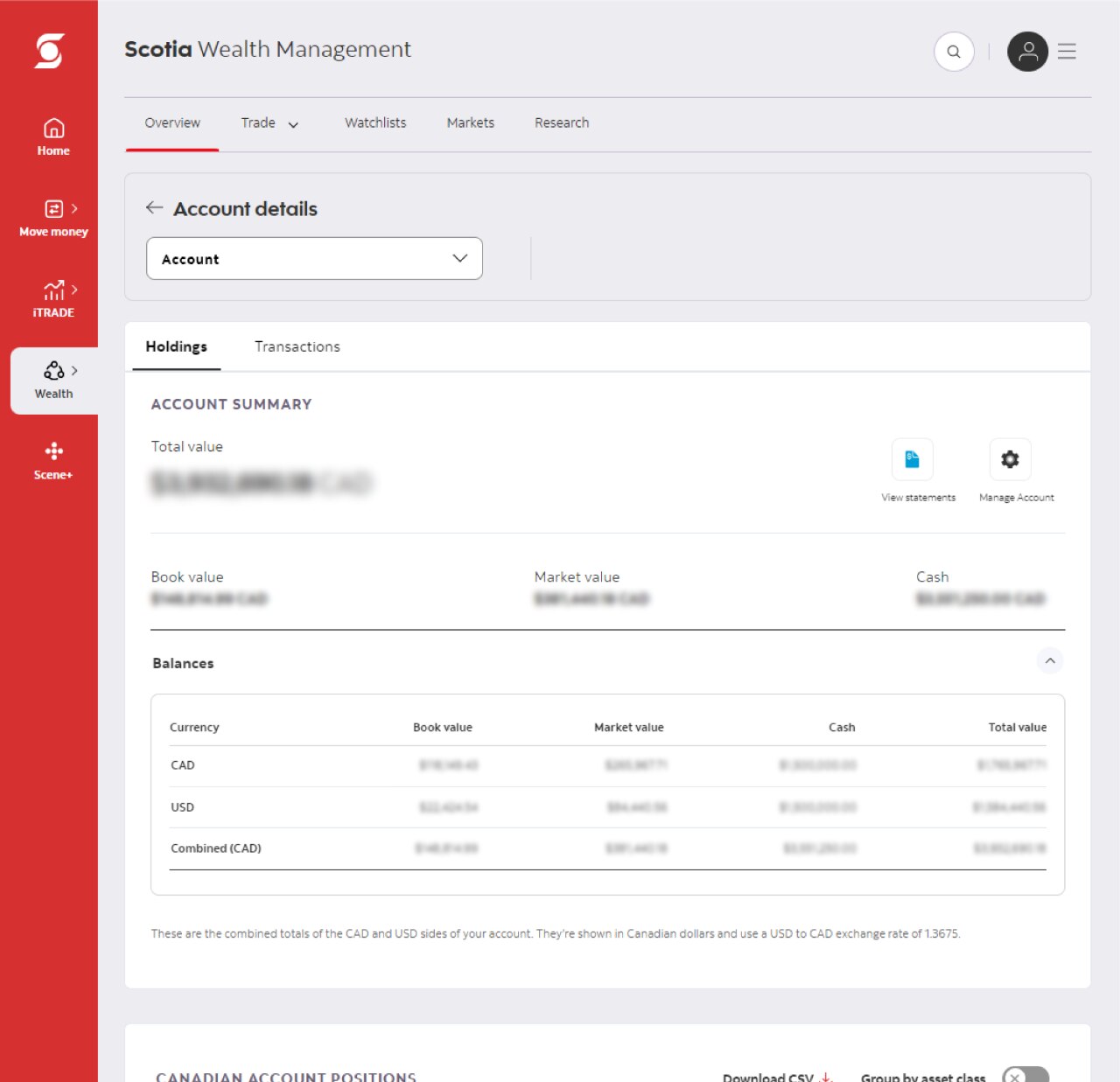The width and height of the screenshot is (1120, 1082).
Task: Open Scene+ in the sidebar
Action: point(53,462)
